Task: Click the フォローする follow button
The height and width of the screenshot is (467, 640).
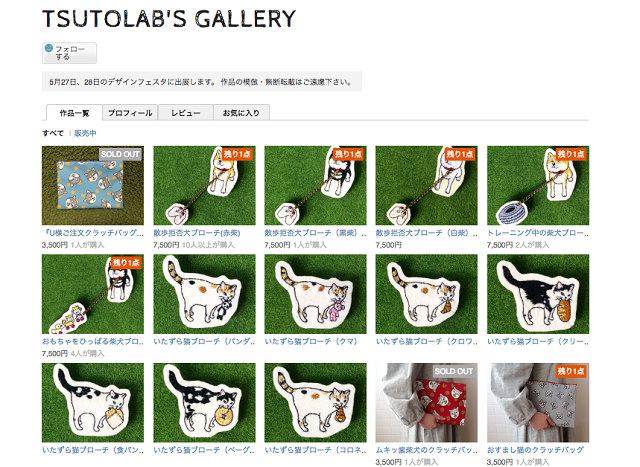Action: point(69,53)
